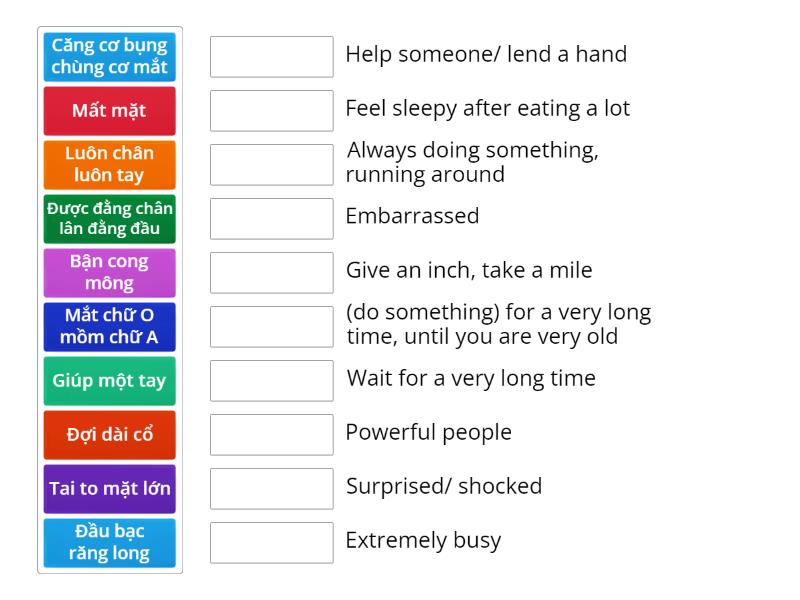This screenshot has height=600, width=800.
Task: Select the 'Căng cơ bụng chùng cơ mắt' tile
Action: (110, 57)
